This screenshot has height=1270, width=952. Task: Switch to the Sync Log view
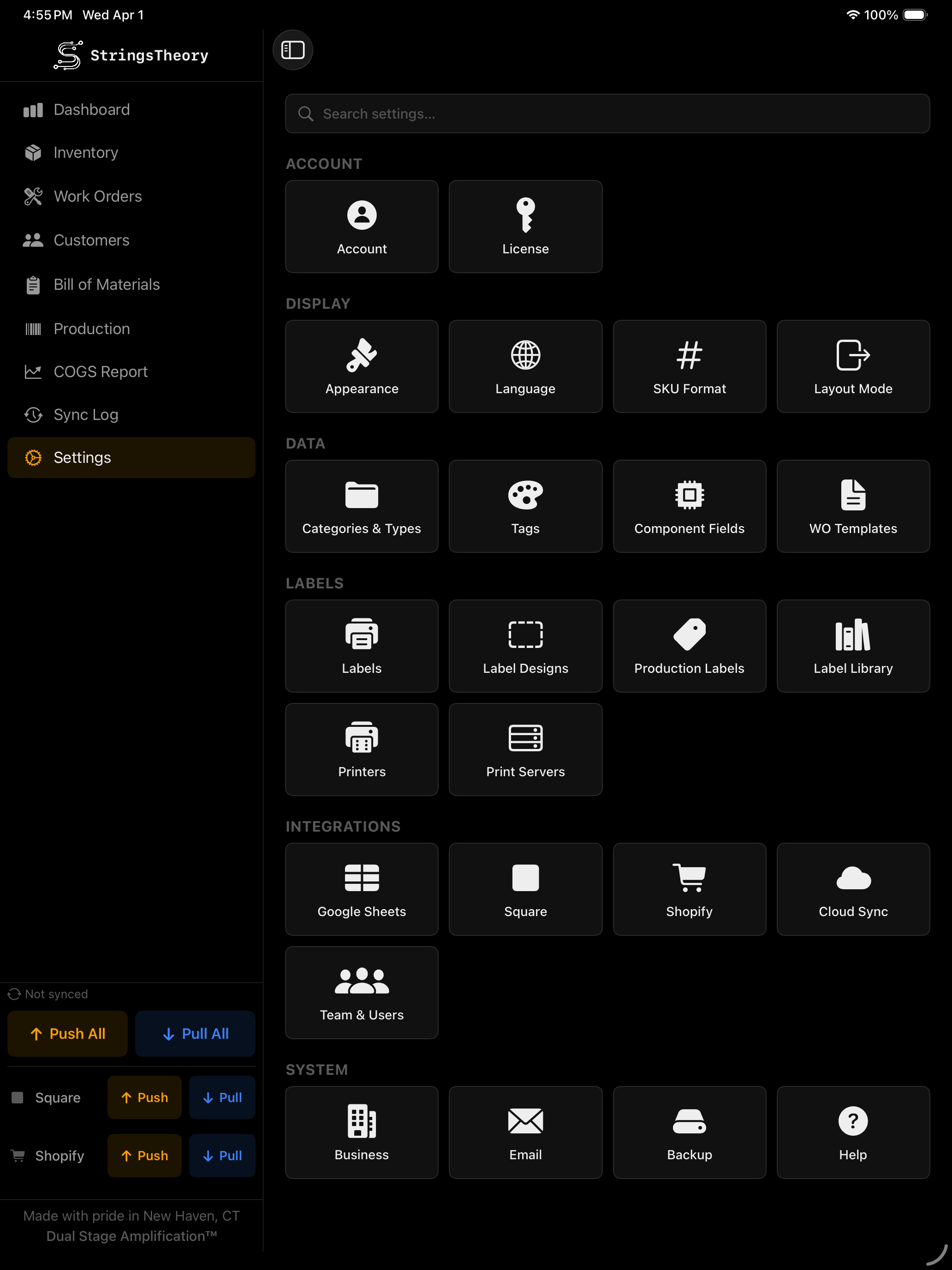click(x=85, y=414)
